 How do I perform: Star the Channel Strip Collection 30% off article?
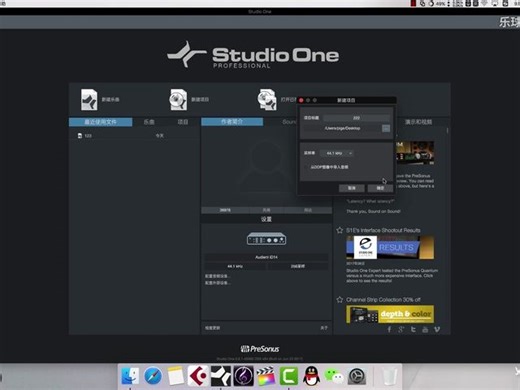340,299
